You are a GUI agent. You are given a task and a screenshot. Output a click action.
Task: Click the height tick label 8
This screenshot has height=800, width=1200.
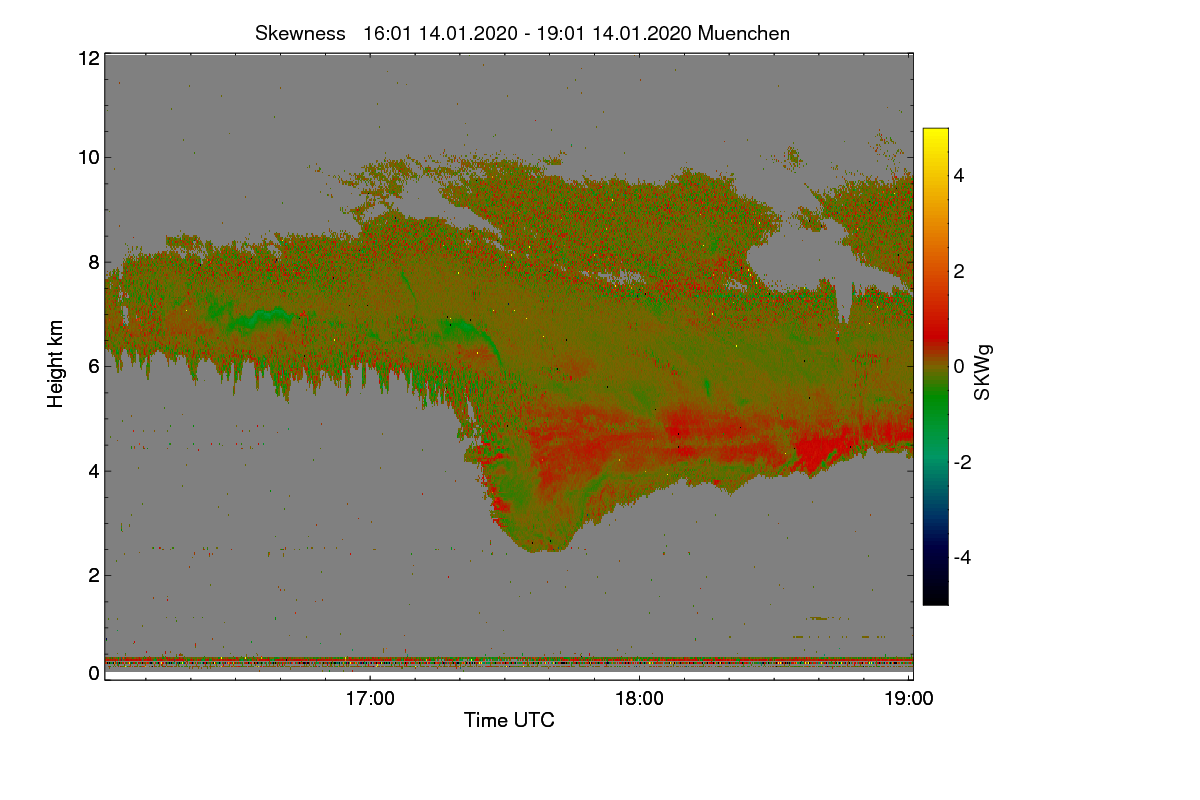point(94,262)
